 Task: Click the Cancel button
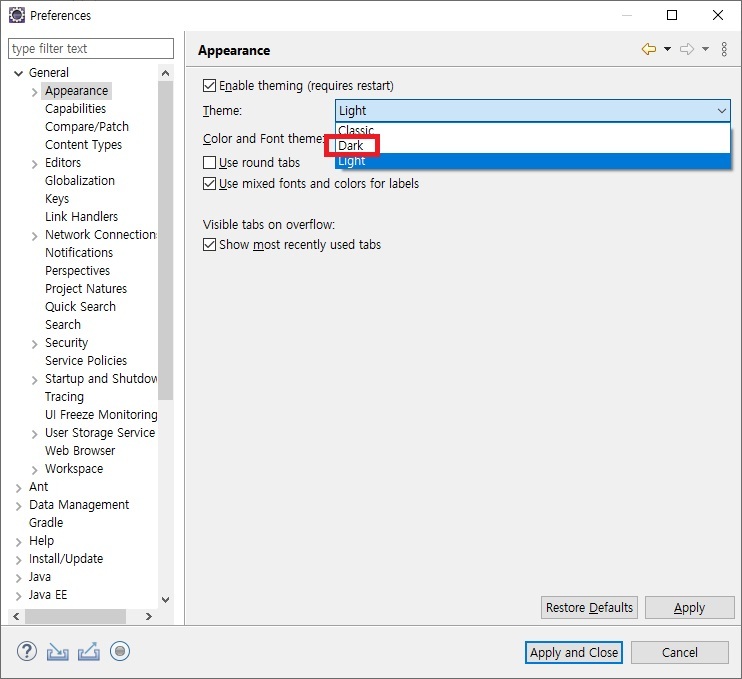tap(680, 653)
